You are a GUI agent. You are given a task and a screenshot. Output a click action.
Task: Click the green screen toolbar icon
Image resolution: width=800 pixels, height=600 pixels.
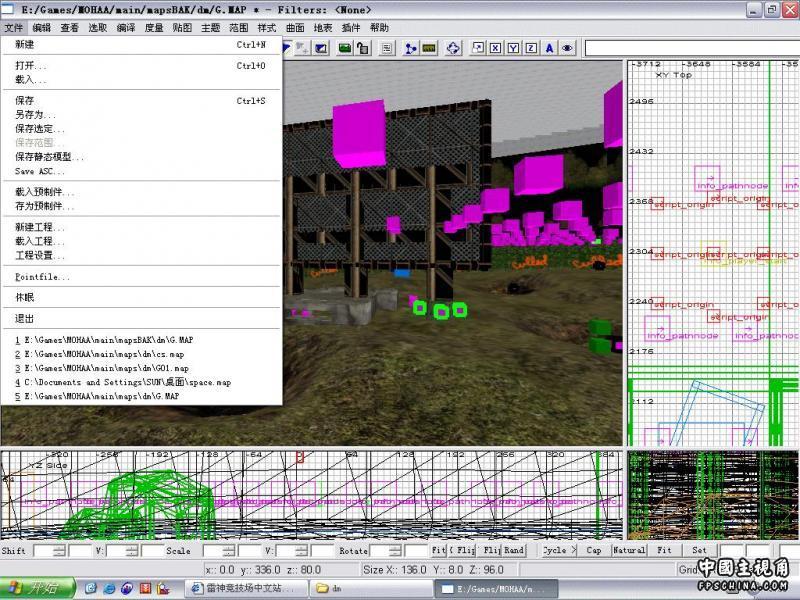(x=345, y=48)
